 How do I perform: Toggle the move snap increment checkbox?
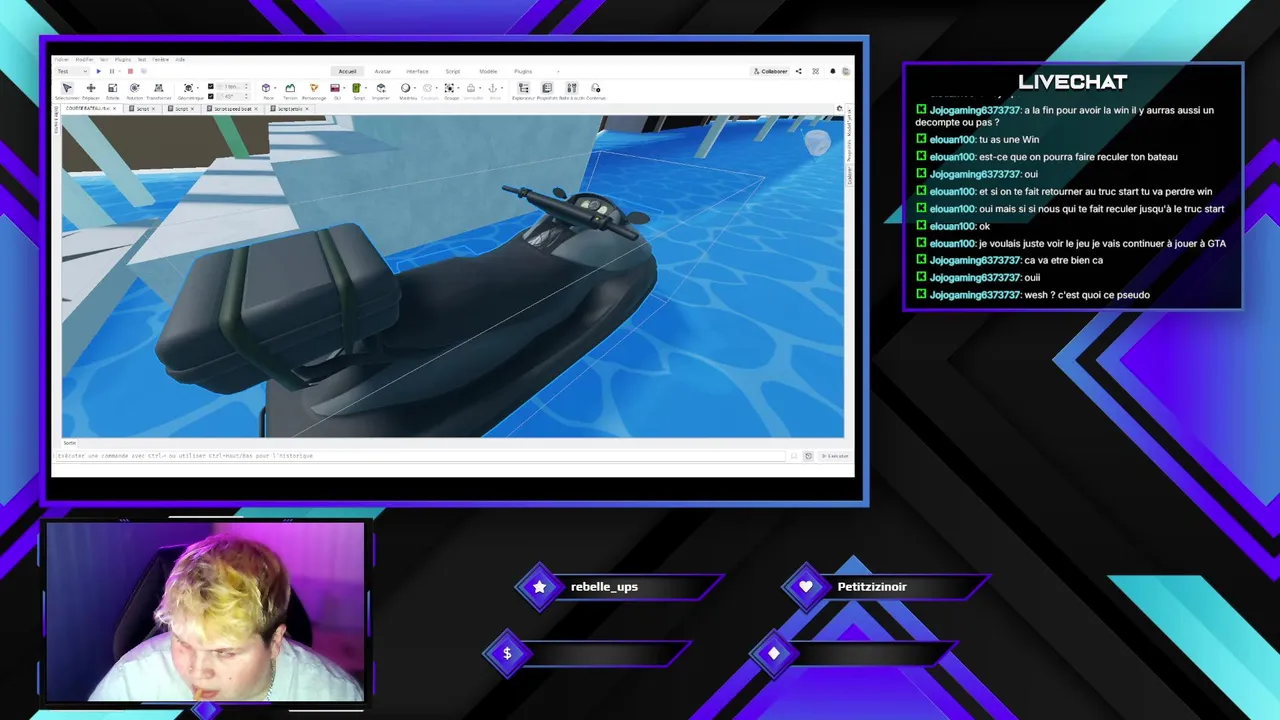(x=211, y=86)
